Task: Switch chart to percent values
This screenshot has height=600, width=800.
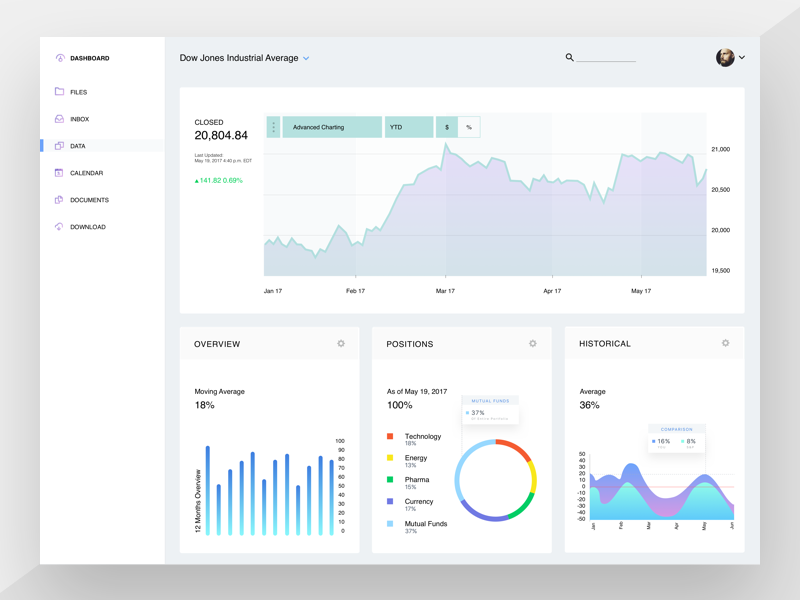Action: (x=469, y=127)
